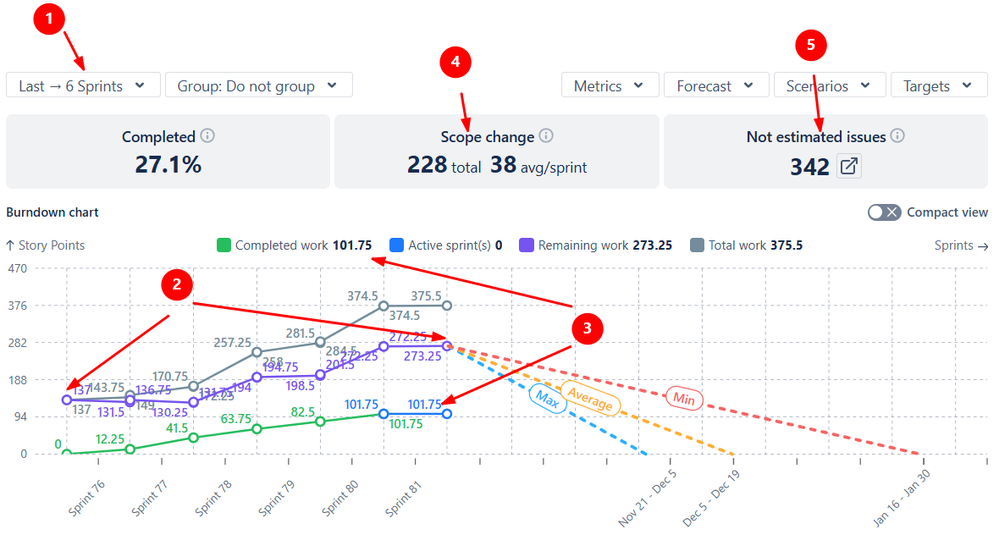
Task: Click the Max forecast line label
Action: [x=546, y=397]
